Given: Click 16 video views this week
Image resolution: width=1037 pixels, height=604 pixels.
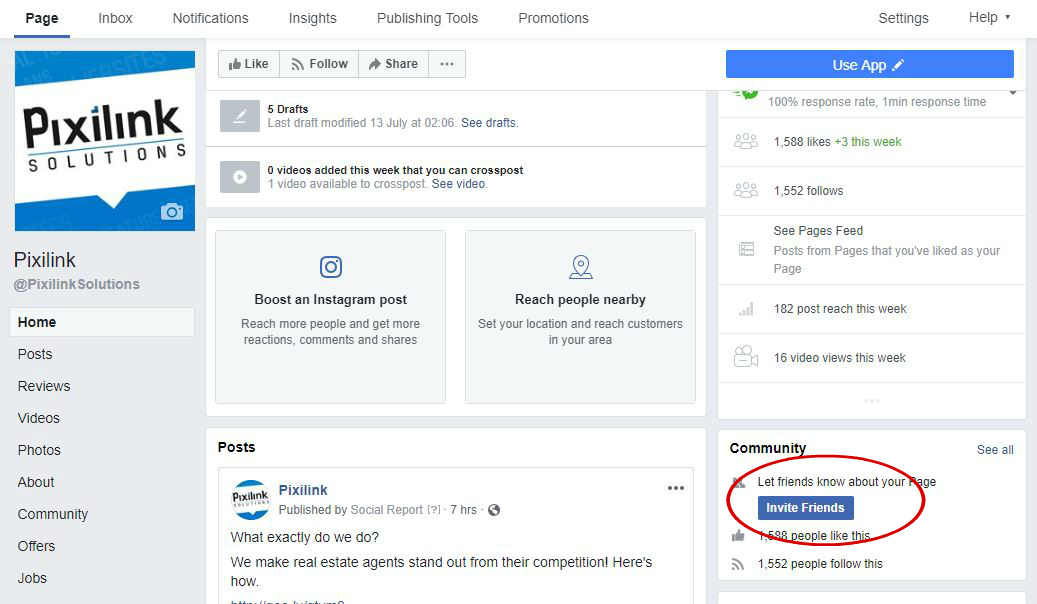Looking at the screenshot, I should (839, 358).
